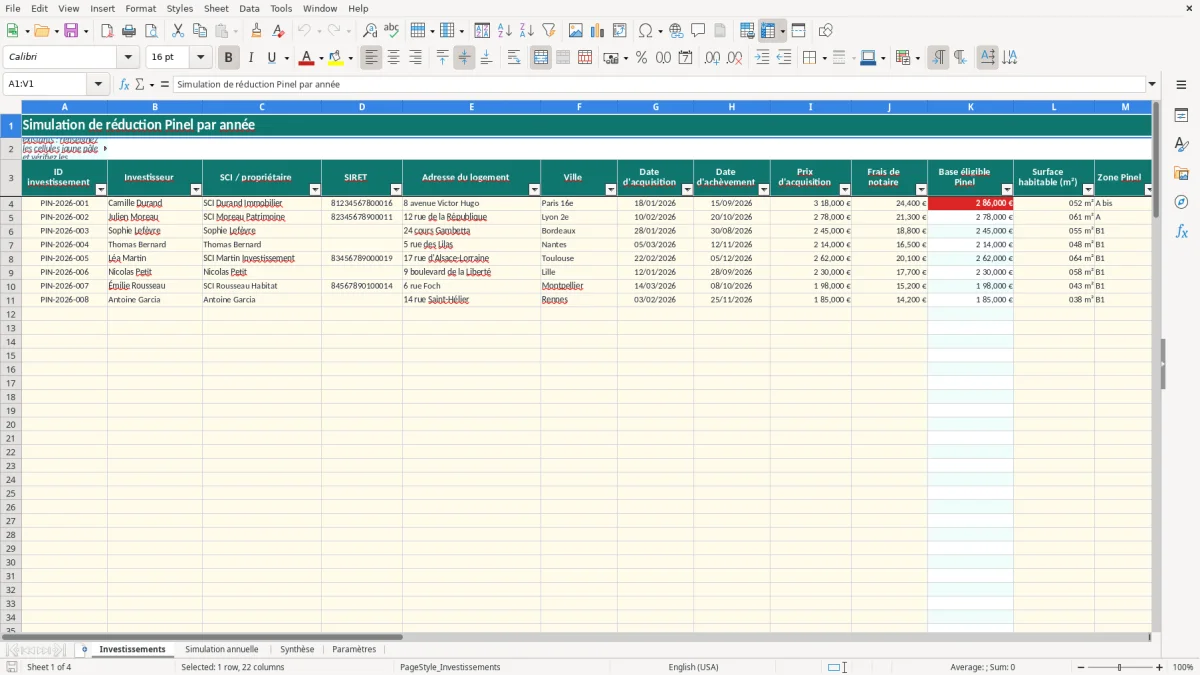Image resolution: width=1200 pixels, height=675 pixels.
Task: Expand the Name Box dropdown
Action: point(98,84)
